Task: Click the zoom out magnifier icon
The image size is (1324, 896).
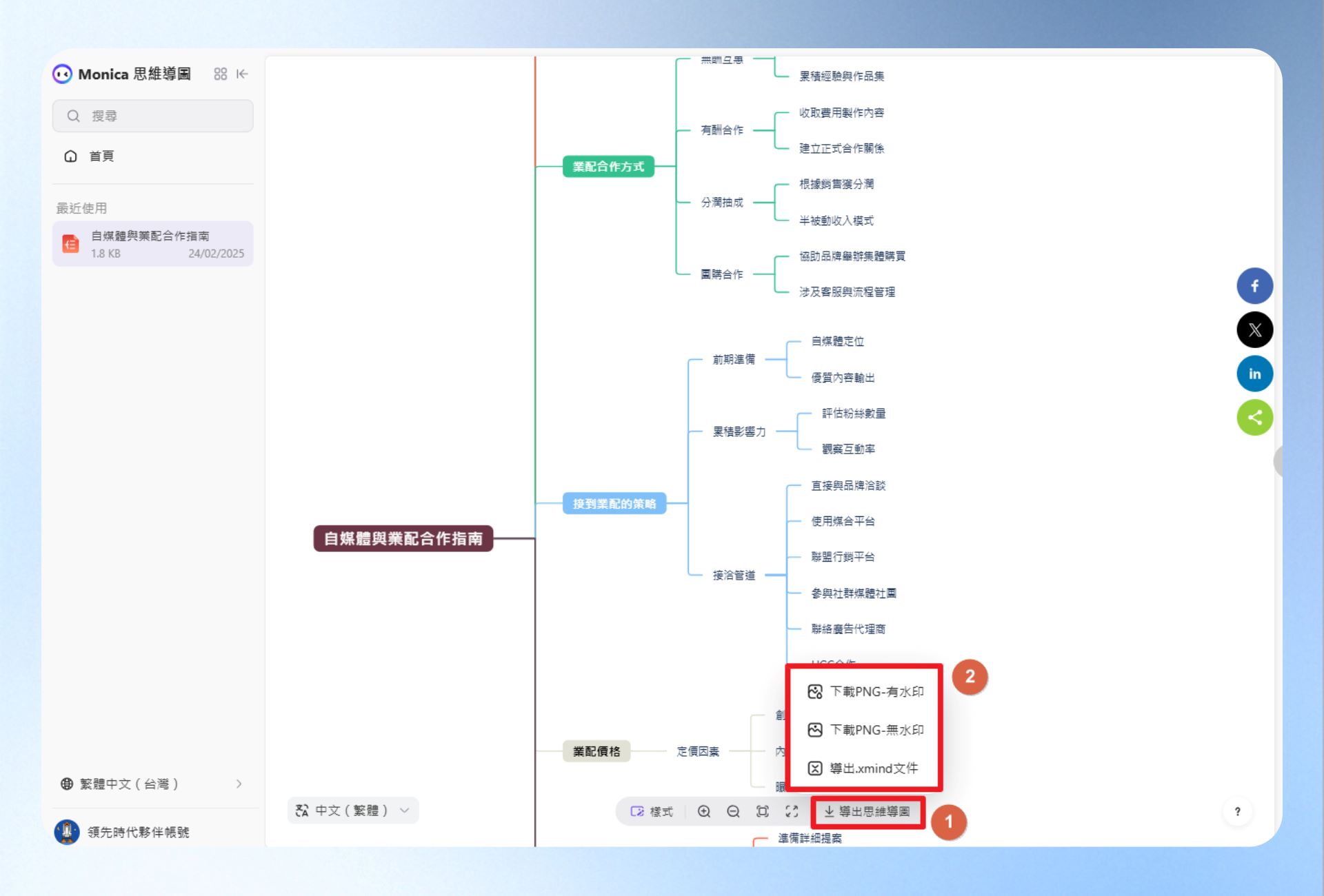Action: coord(734,811)
